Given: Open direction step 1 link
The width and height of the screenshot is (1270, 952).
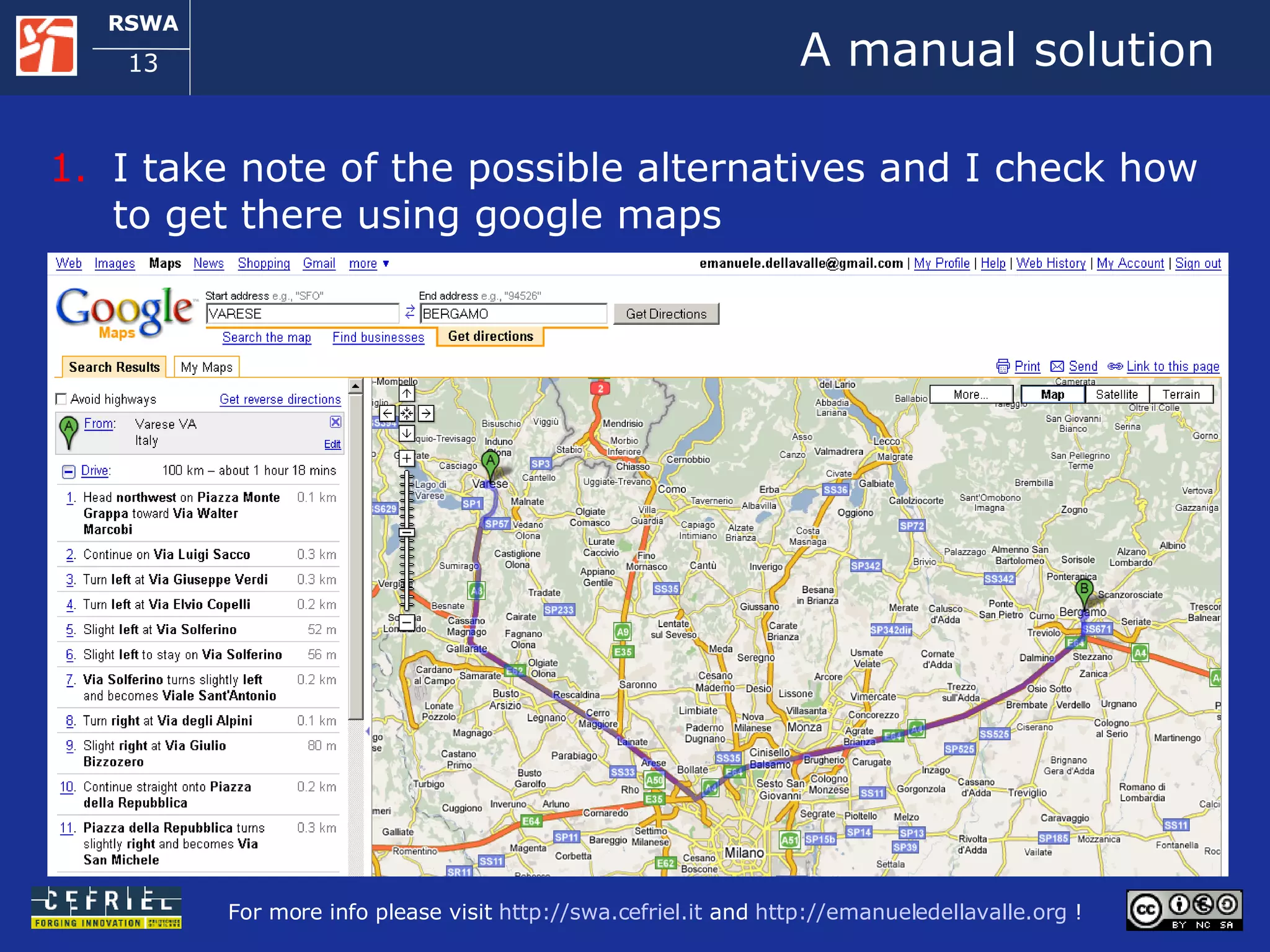Looking at the screenshot, I should (71, 498).
